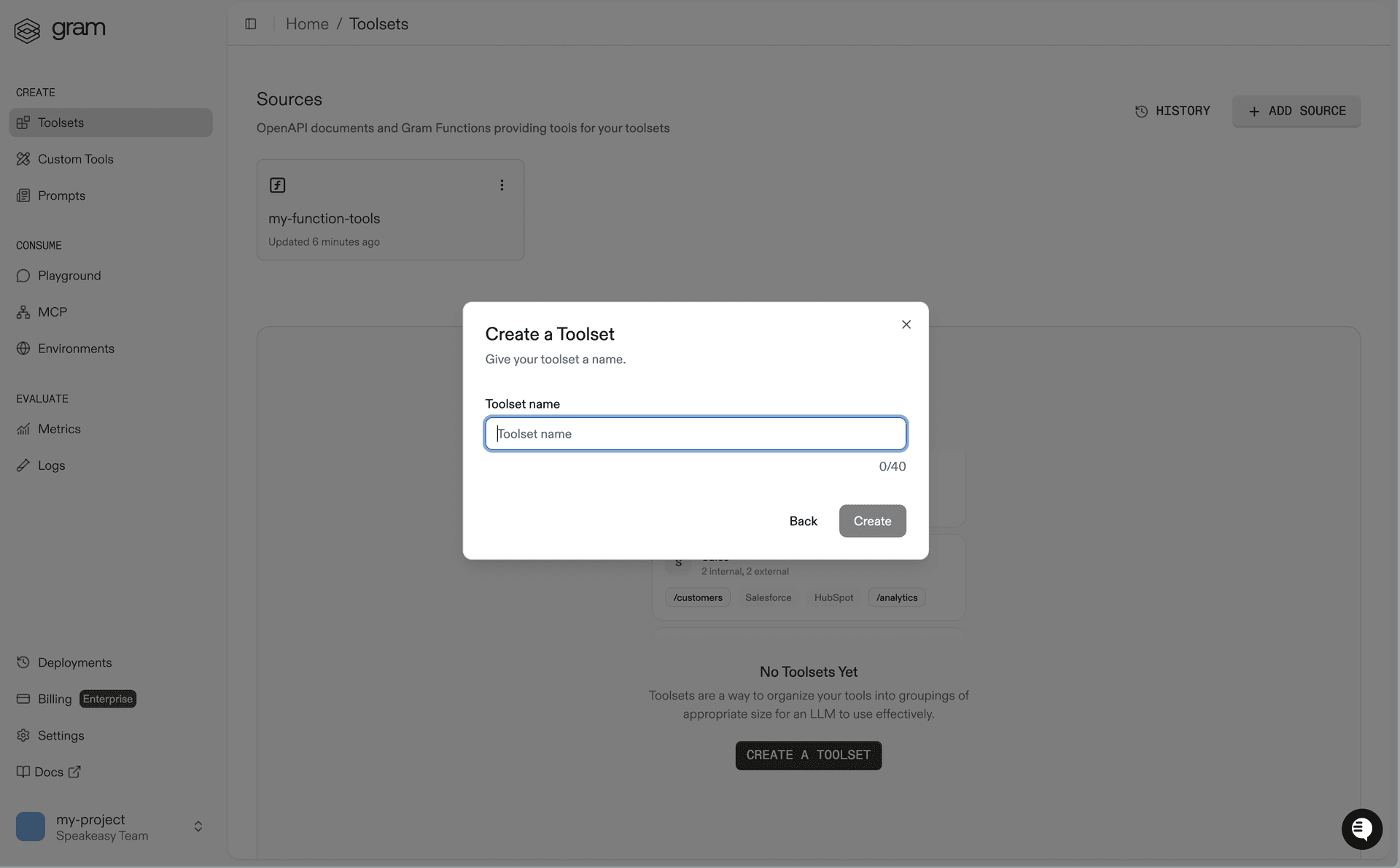The image size is (1400, 868).
Task: Open the my-function-tools options menu
Action: pyautogui.click(x=502, y=185)
